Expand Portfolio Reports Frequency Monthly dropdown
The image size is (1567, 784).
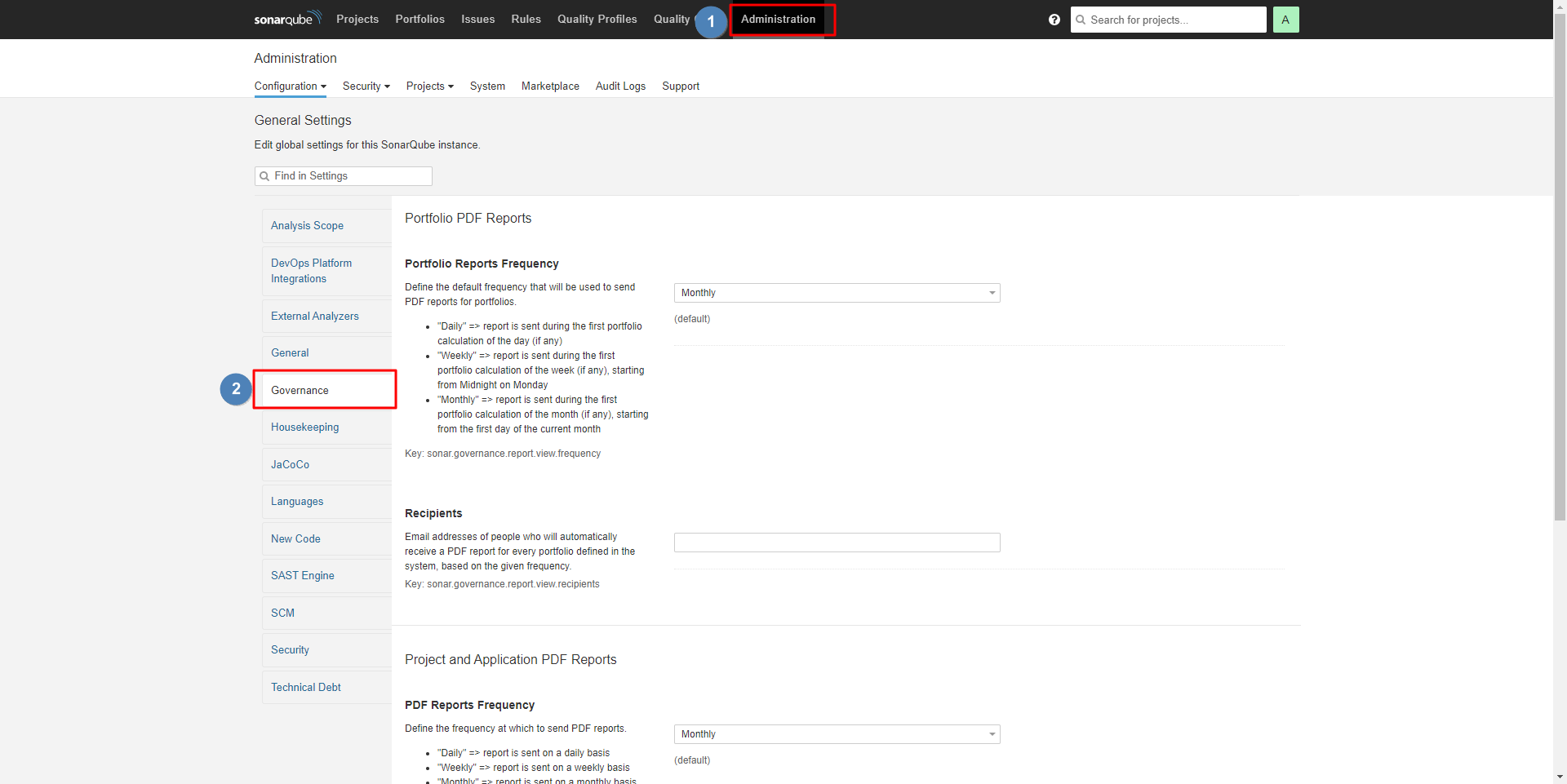click(837, 293)
